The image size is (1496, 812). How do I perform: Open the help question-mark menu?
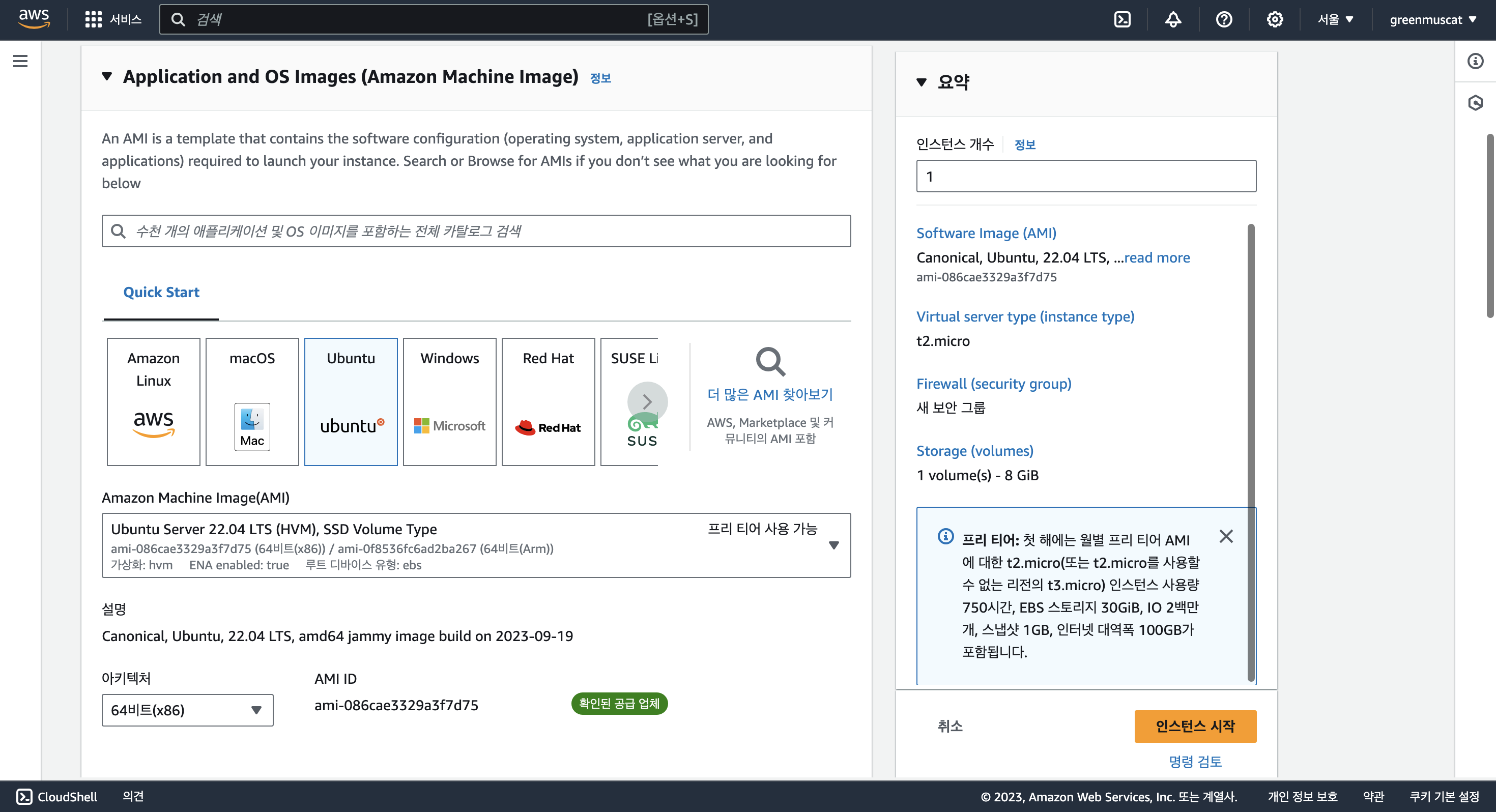pyautogui.click(x=1224, y=19)
